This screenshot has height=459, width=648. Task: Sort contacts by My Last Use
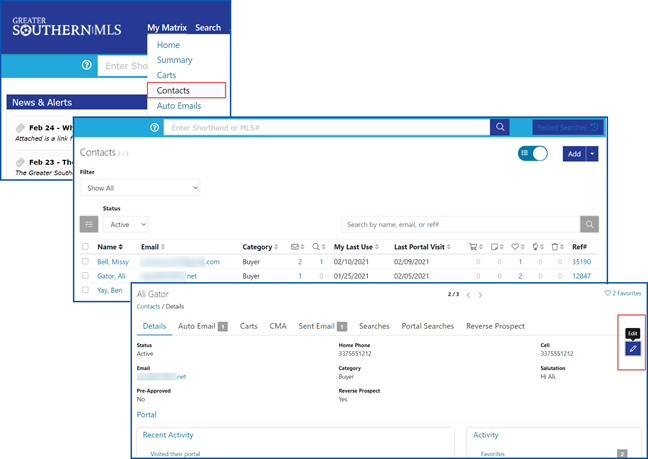pos(356,247)
